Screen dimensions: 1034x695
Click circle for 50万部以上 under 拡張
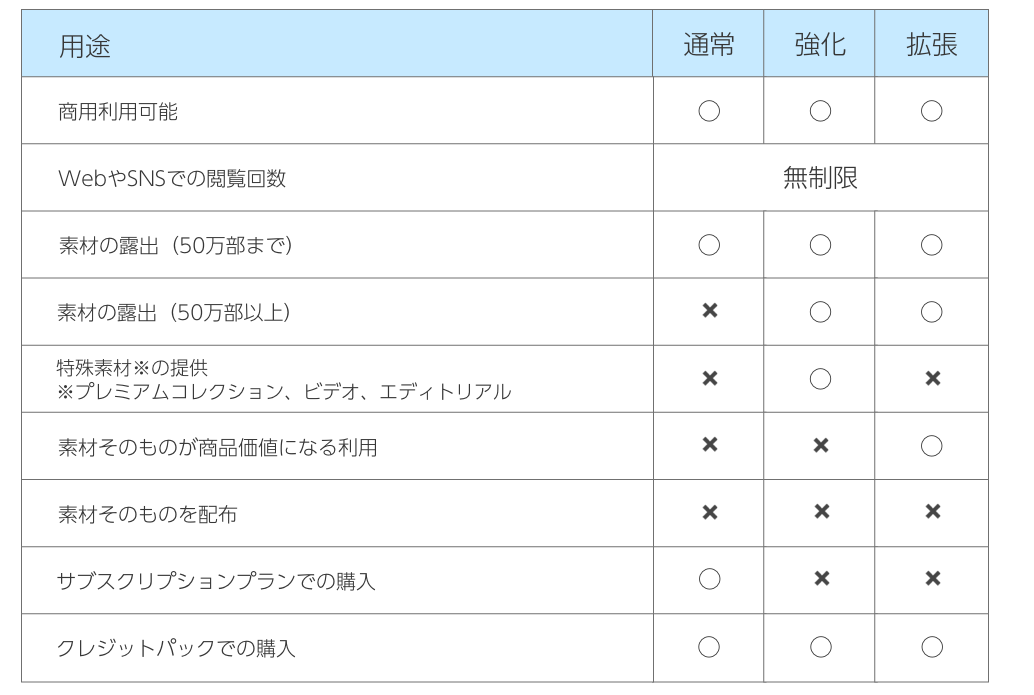click(x=931, y=312)
